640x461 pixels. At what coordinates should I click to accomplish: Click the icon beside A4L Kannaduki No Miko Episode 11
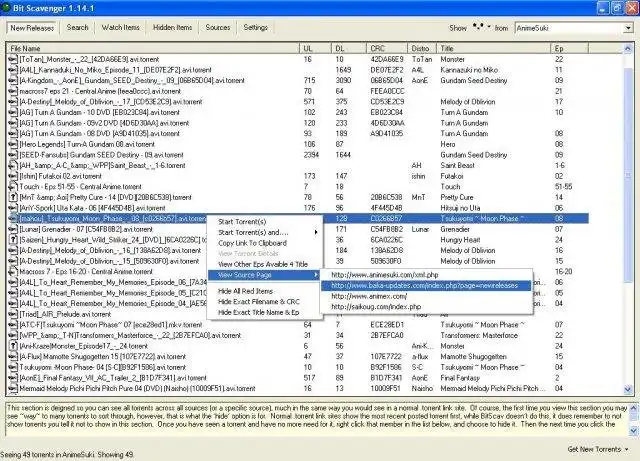tap(13, 70)
